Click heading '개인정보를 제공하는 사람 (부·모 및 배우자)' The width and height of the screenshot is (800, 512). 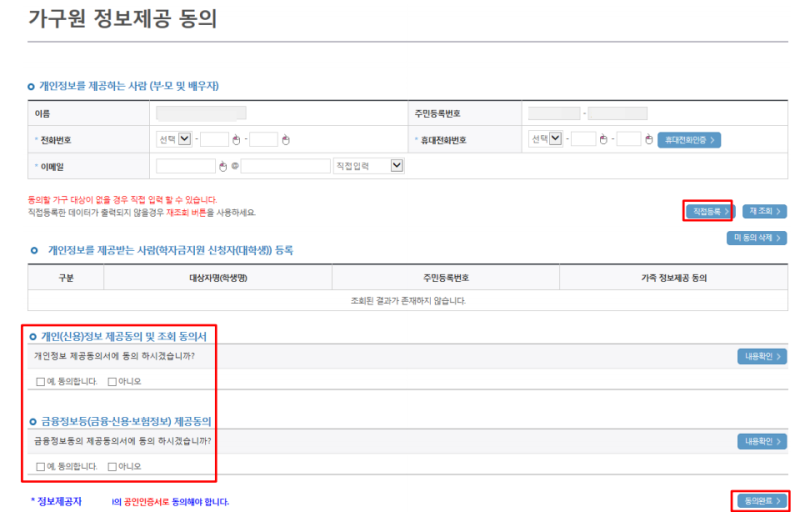(129, 86)
